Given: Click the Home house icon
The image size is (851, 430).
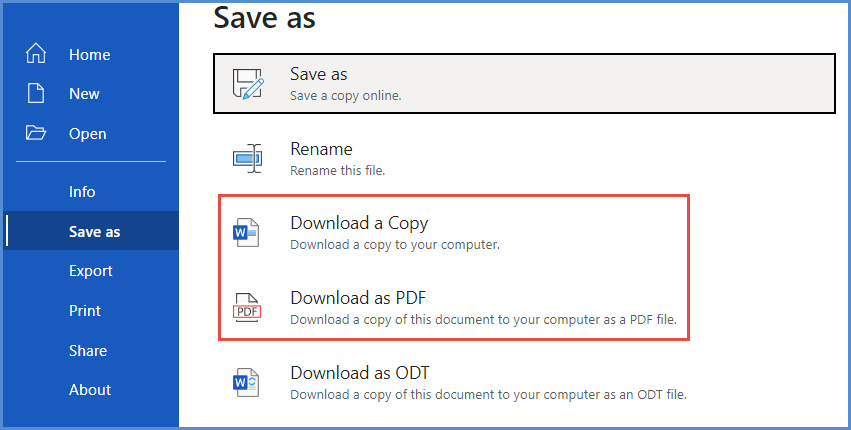Looking at the screenshot, I should 36,54.
